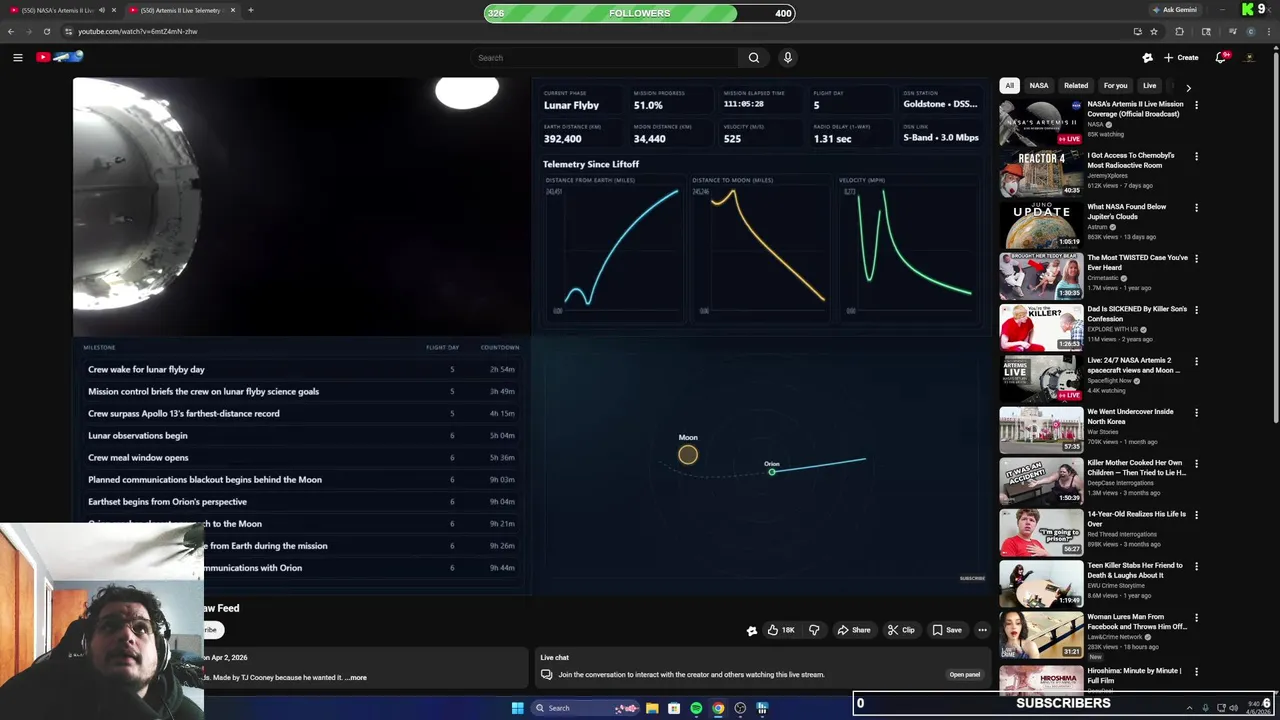The image size is (1280, 720).
Task: Open the Microsoft Store taskbar icon
Action: (674, 708)
